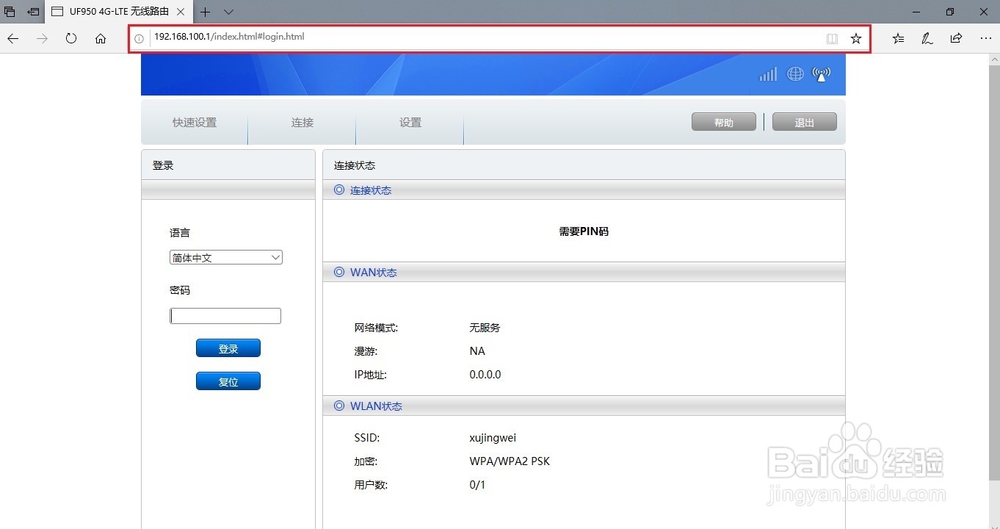Click the 登录 login button
Screen dimensions: 1000x529
point(228,348)
